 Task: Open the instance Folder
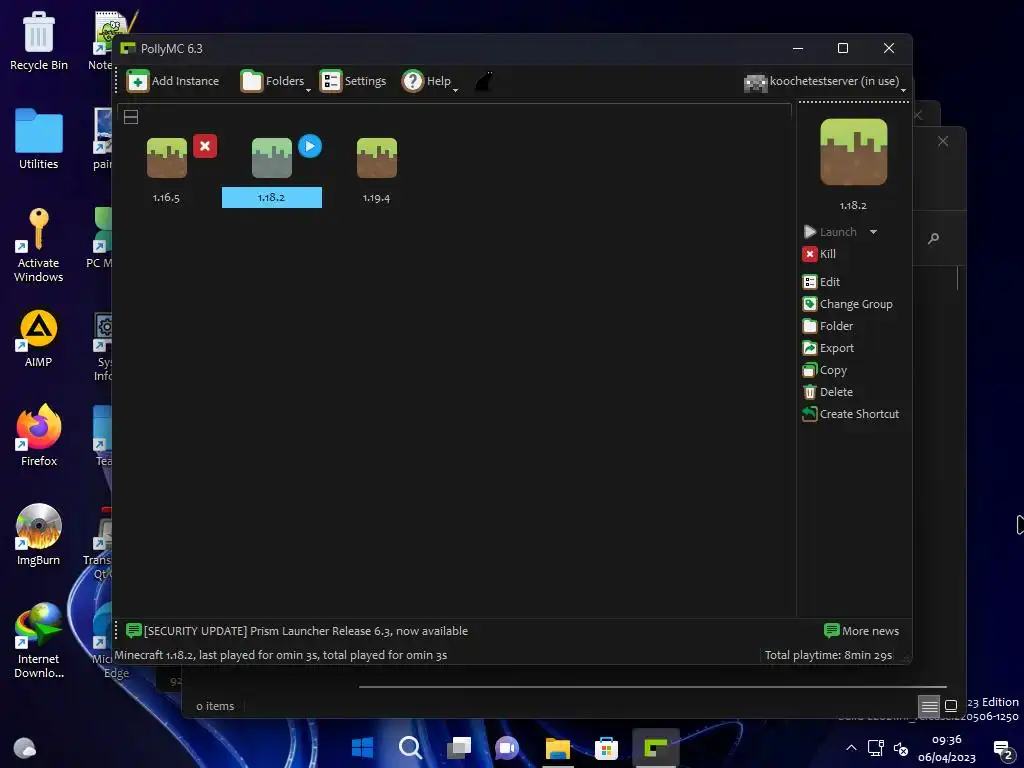[828, 326]
